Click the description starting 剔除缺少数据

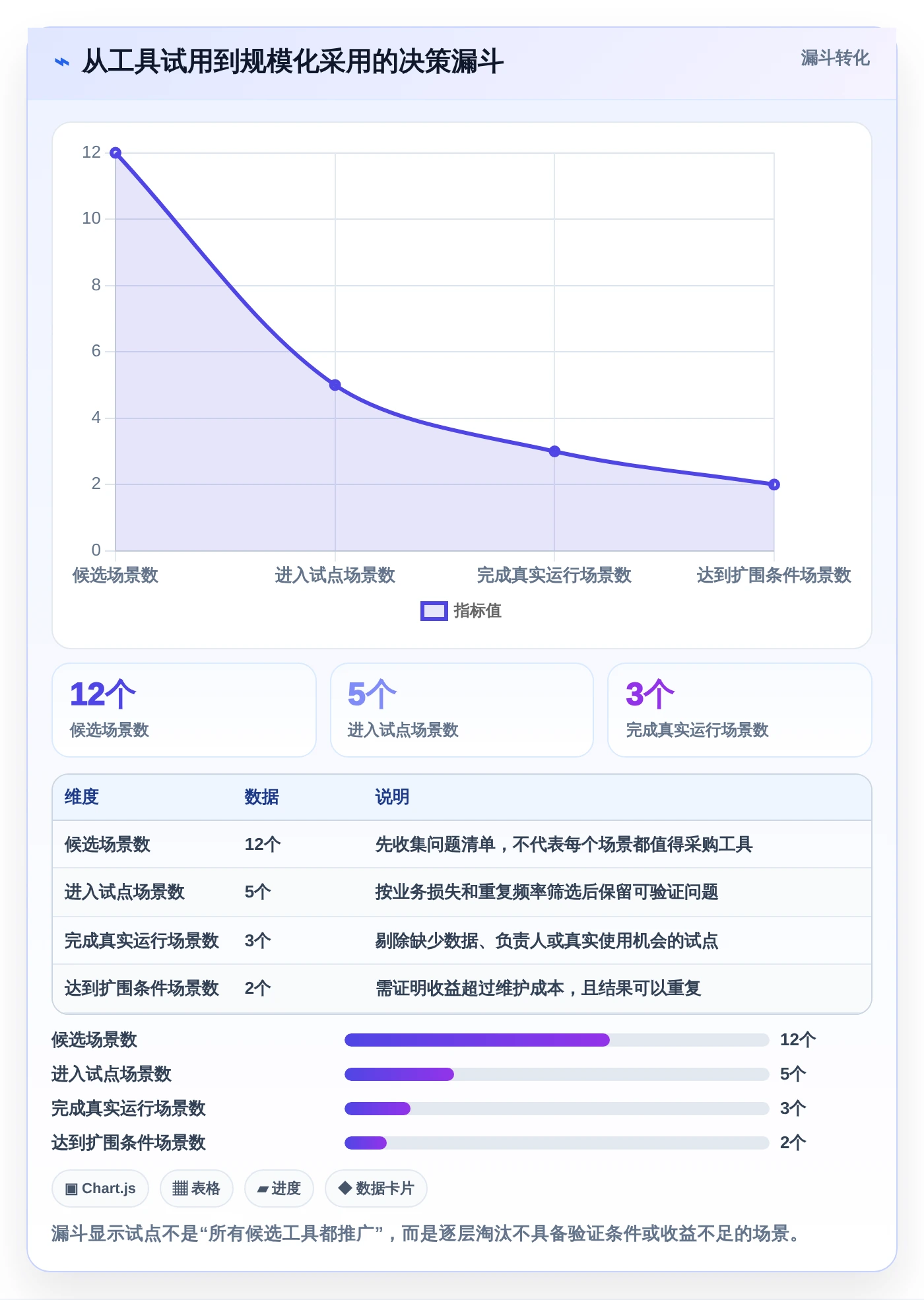click(547, 941)
